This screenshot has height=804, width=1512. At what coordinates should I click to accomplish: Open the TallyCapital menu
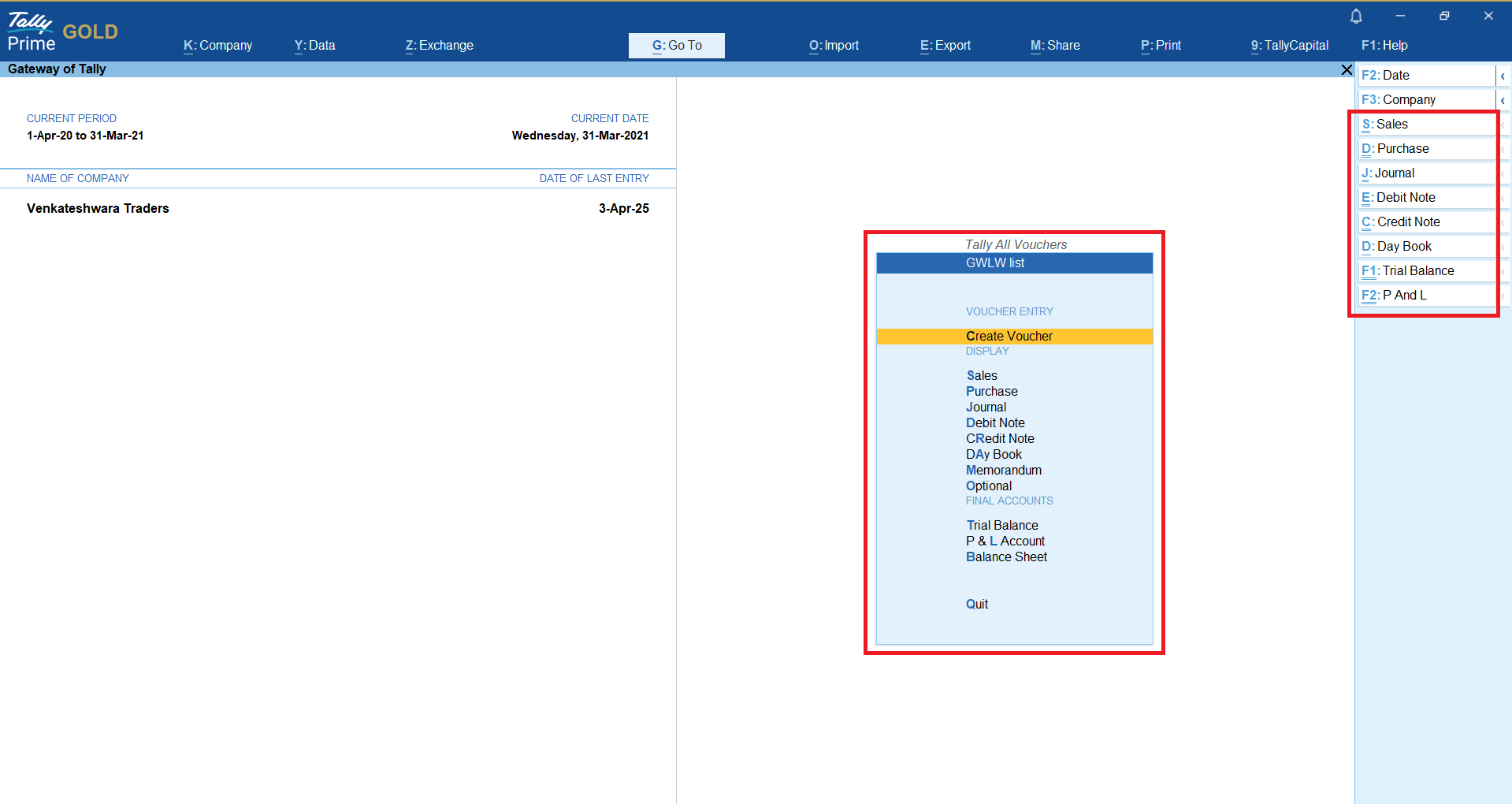(1289, 46)
